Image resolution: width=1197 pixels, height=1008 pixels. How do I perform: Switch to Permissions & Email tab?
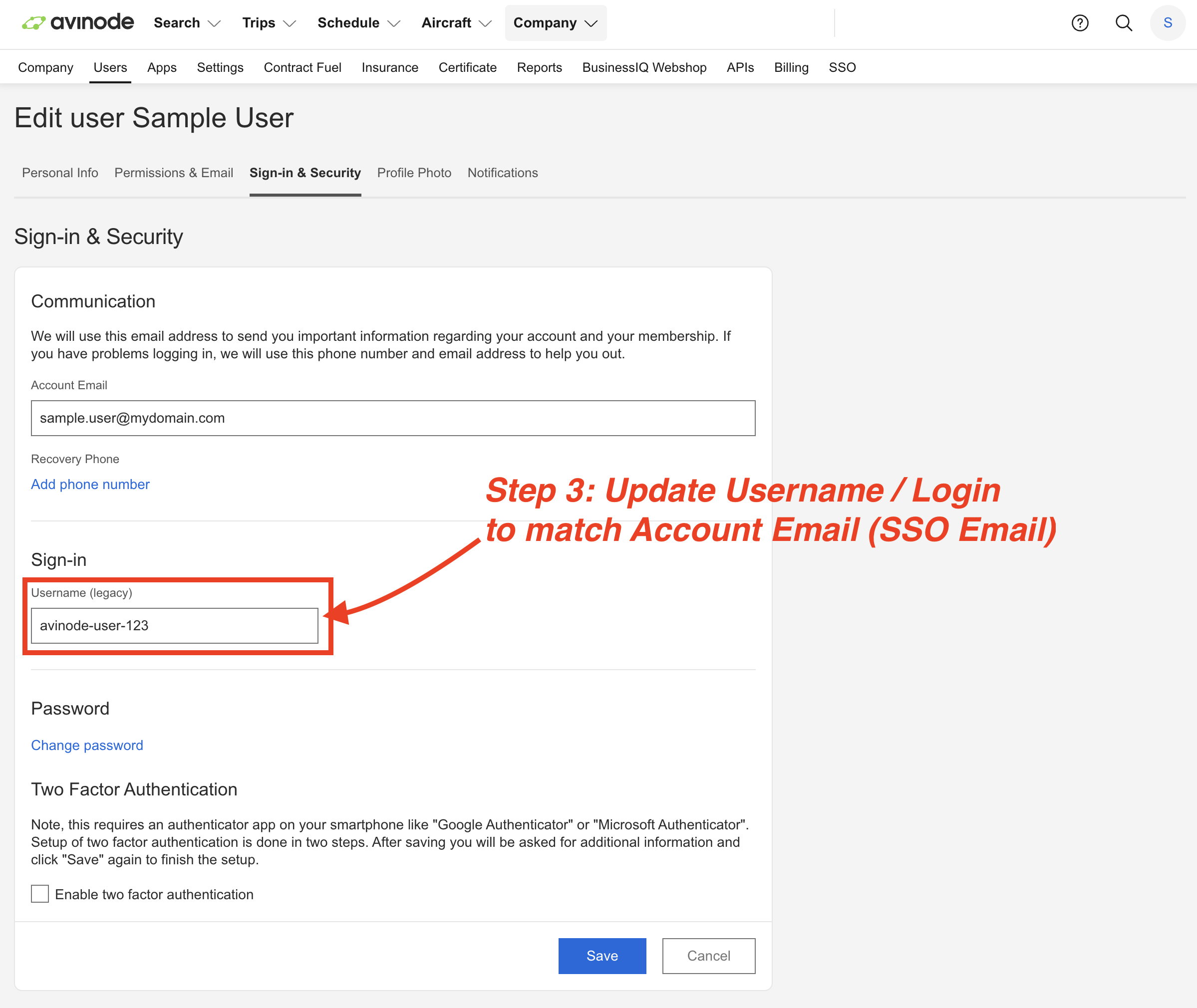(174, 173)
